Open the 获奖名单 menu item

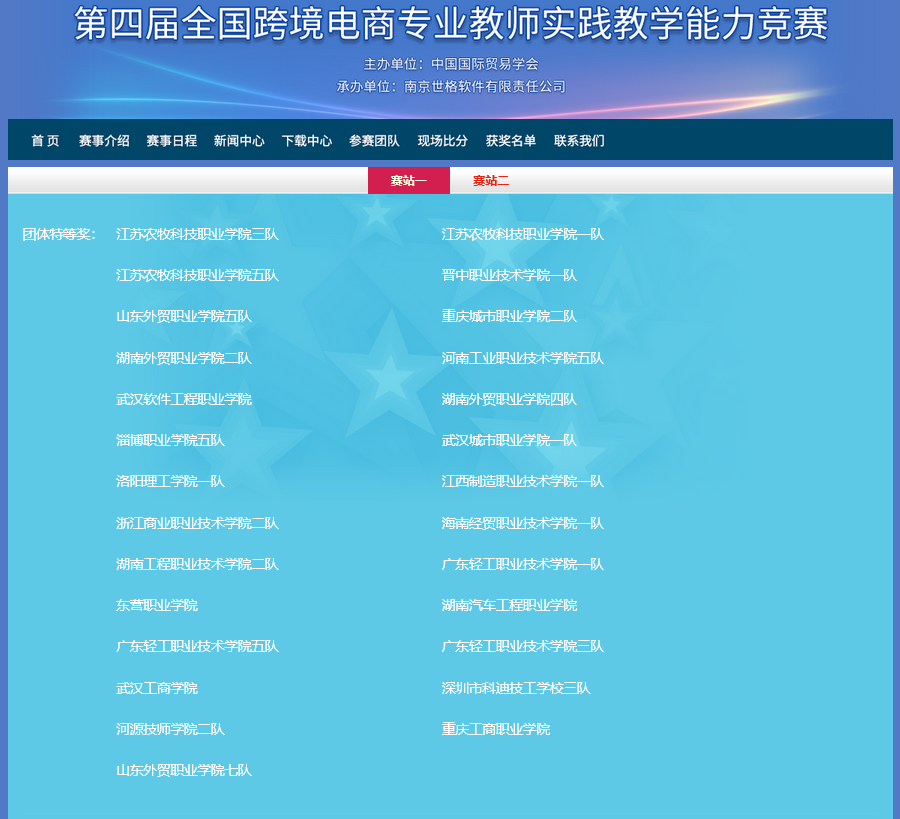point(510,141)
